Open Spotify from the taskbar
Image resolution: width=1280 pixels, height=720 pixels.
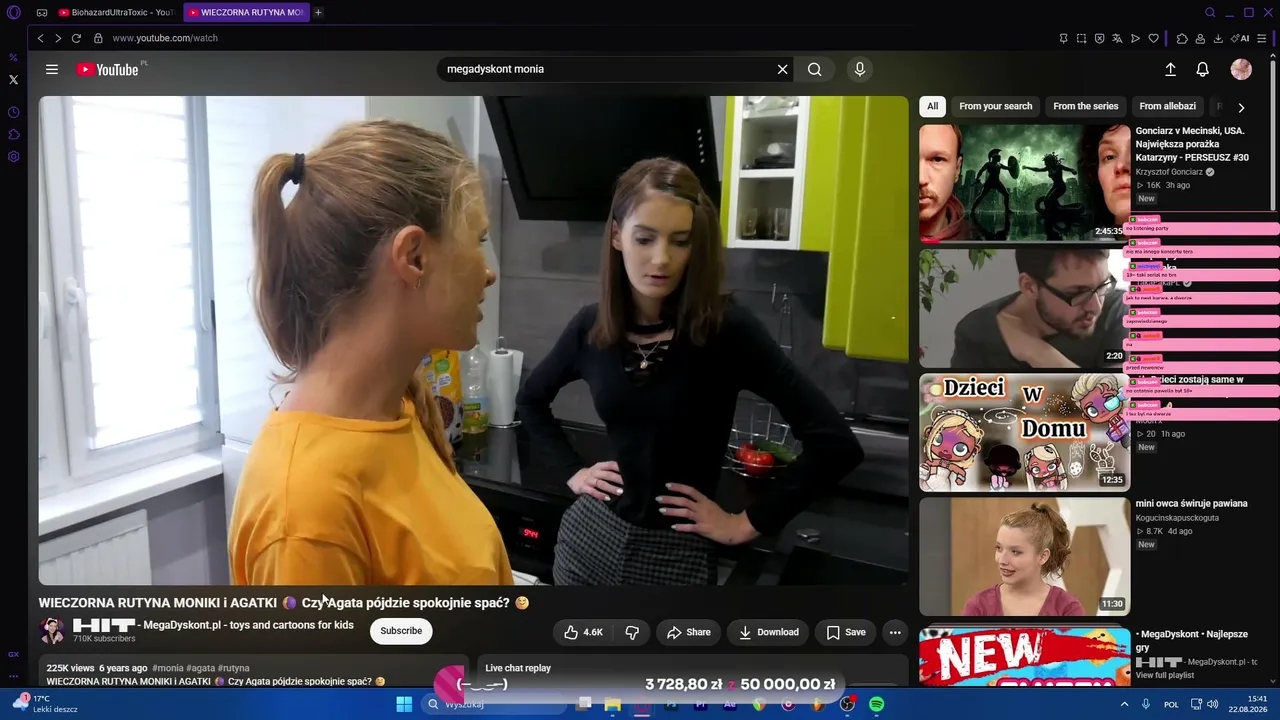[x=876, y=704]
